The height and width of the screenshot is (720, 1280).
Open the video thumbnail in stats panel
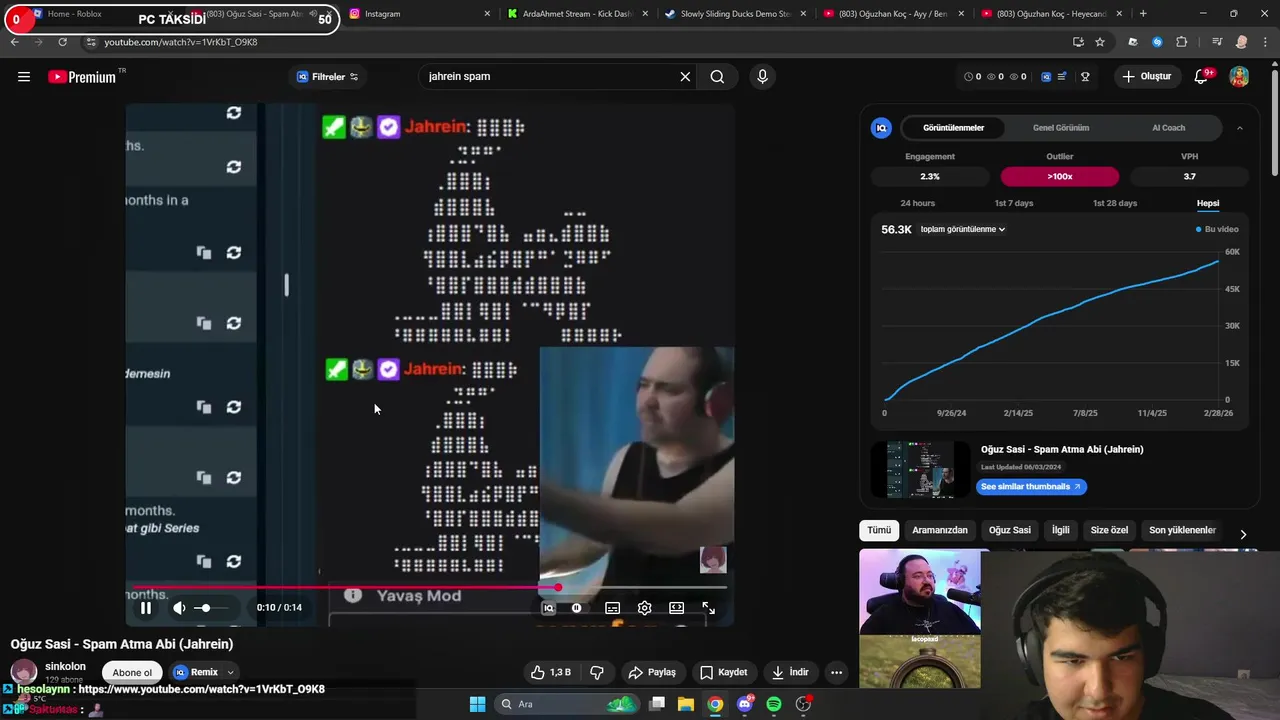click(920, 469)
